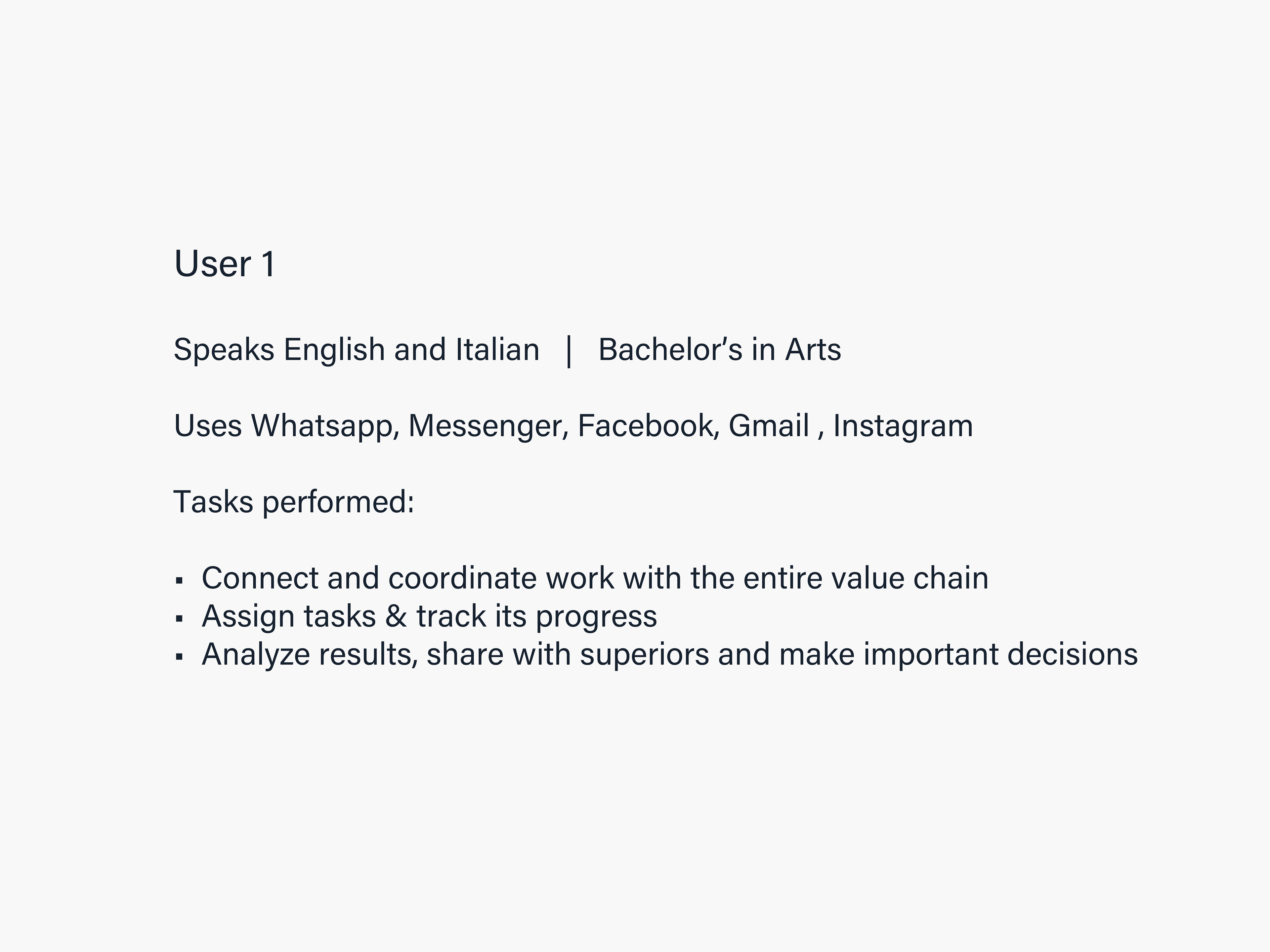Click the word "Instagram"

(x=903, y=427)
